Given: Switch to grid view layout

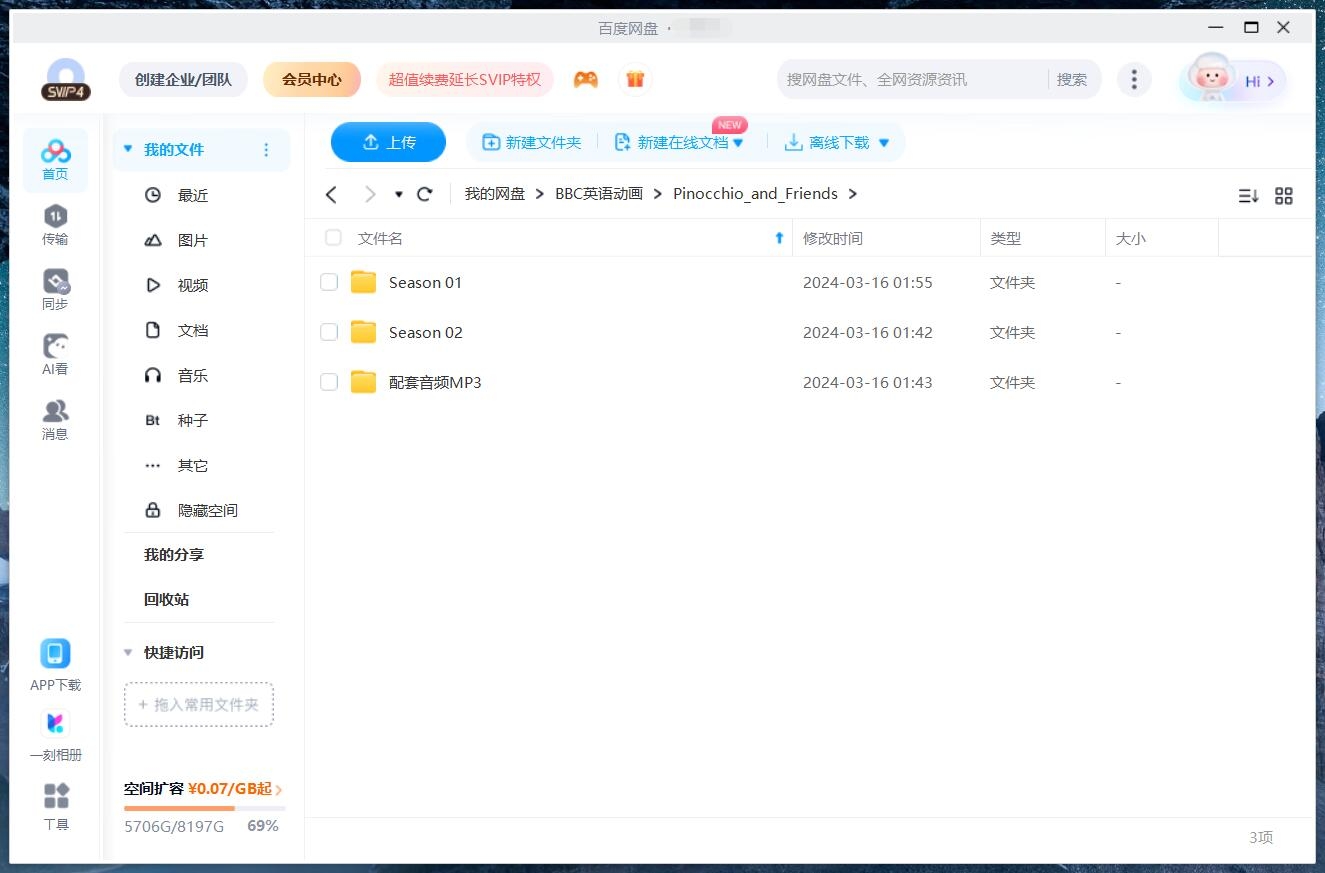Looking at the screenshot, I should coord(1284,196).
